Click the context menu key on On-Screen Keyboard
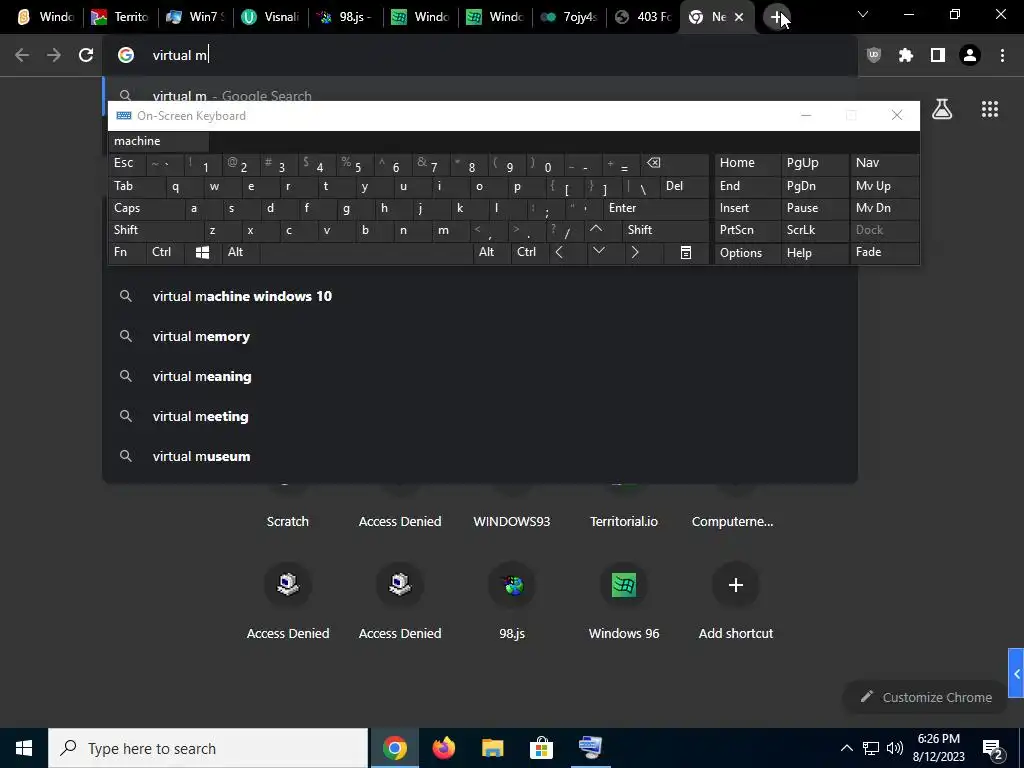The width and height of the screenshot is (1024, 768). click(686, 253)
